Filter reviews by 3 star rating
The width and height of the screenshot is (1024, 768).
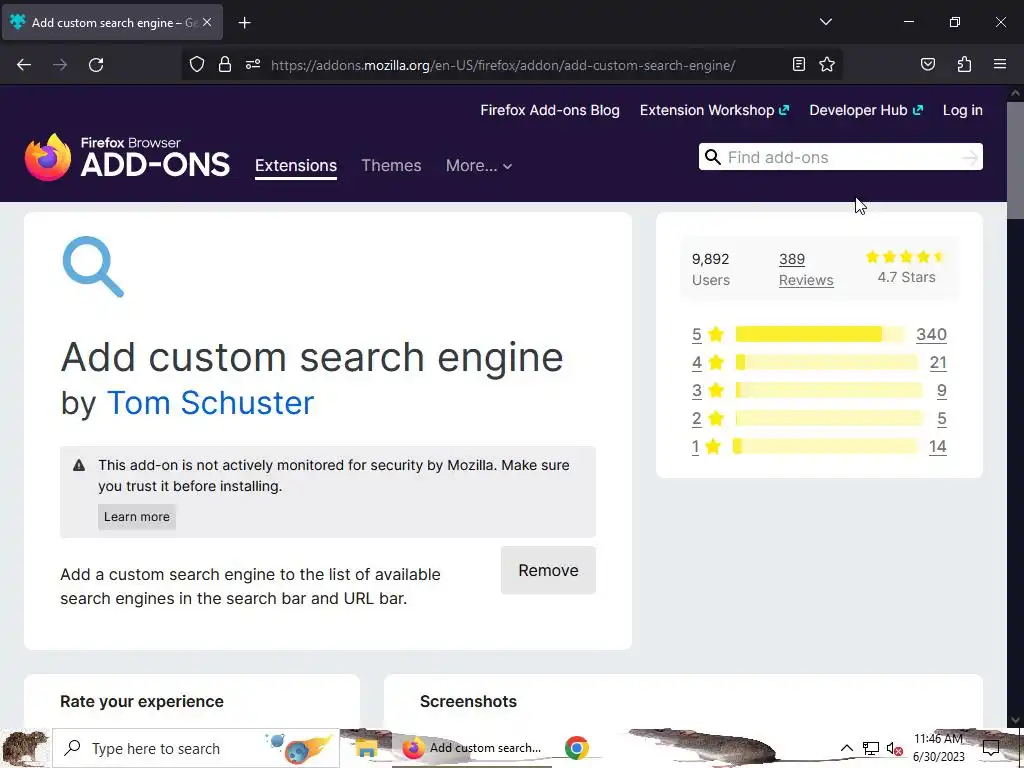click(x=708, y=391)
